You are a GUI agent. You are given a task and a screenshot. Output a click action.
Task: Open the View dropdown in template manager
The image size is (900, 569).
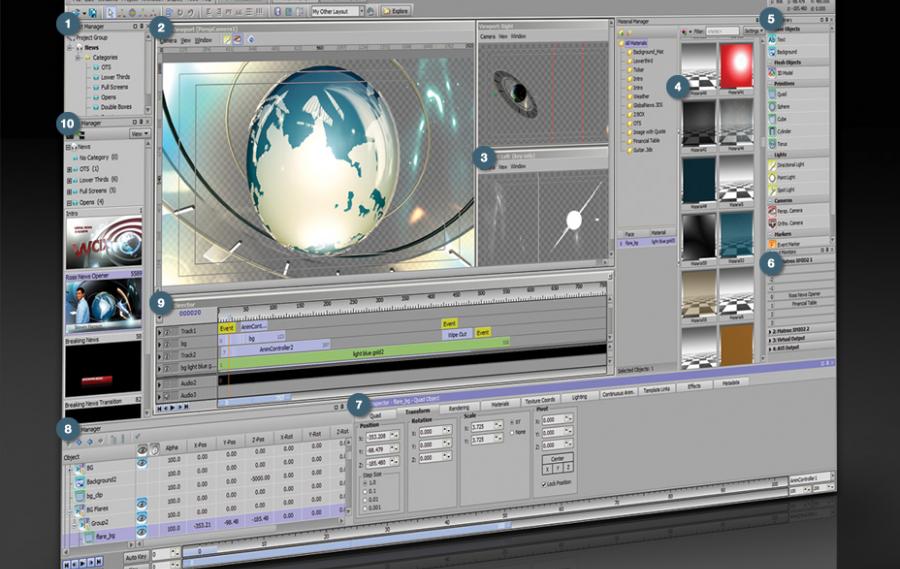pos(139,133)
